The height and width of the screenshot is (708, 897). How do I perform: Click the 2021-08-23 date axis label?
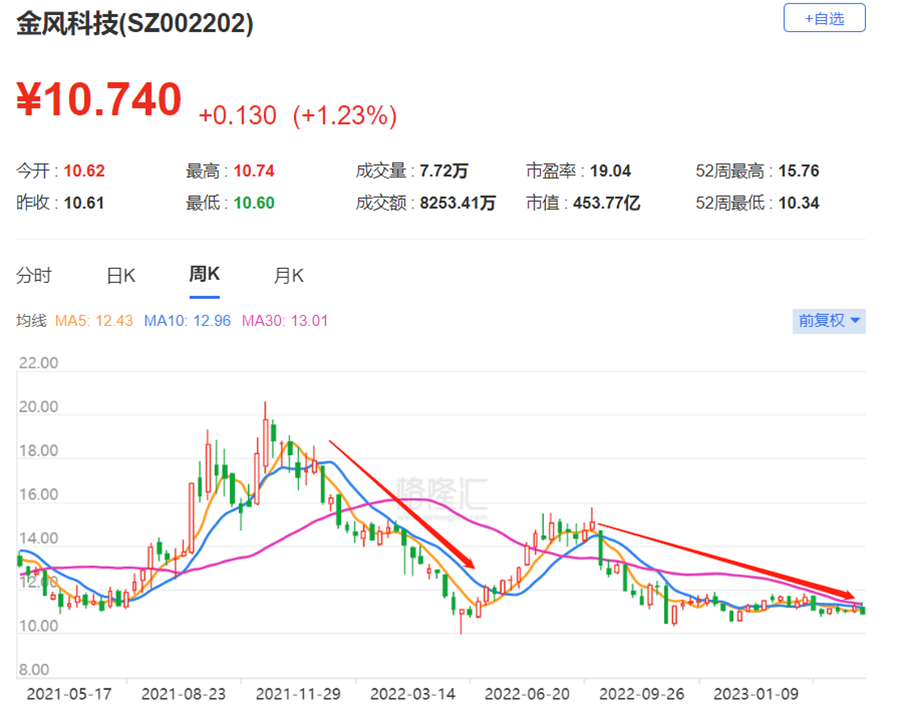click(184, 694)
